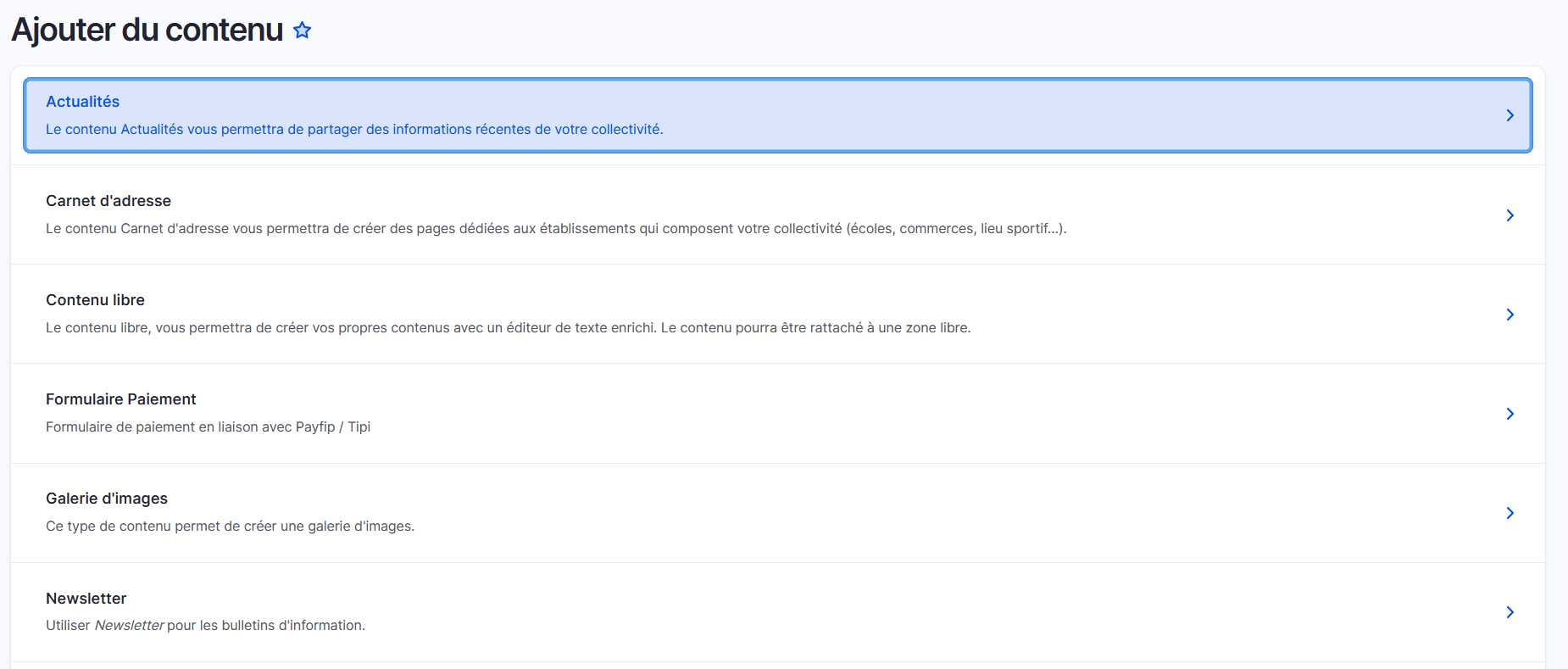Select the Galerie d'images title
The height and width of the screenshot is (669, 1568).
(107, 499)
